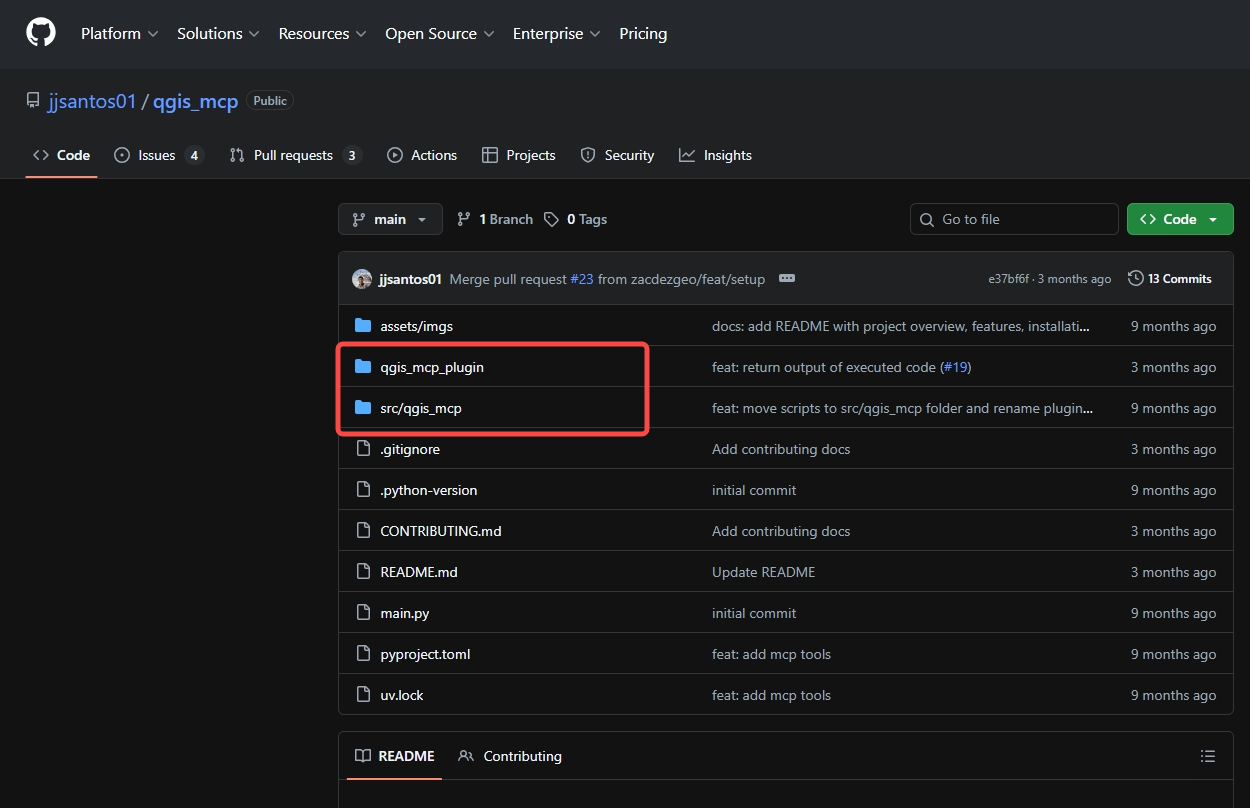Open the Projects tab
Screen dimensions: 1250x808
click(518, 155)
